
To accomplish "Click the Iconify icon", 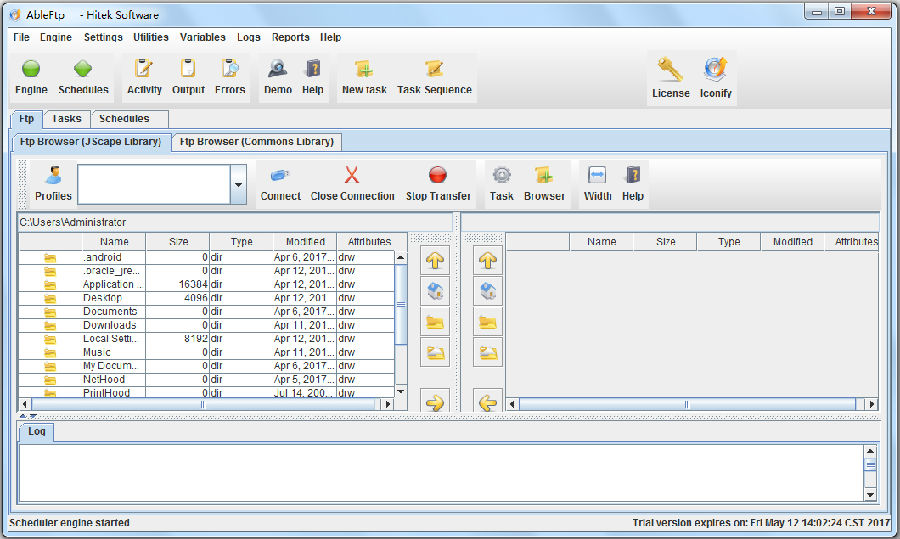I will (x=715, y=69).
